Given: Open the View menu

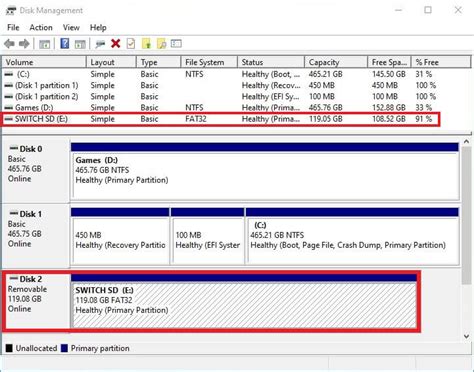Looking at the screenshot, I should [71, 27].
